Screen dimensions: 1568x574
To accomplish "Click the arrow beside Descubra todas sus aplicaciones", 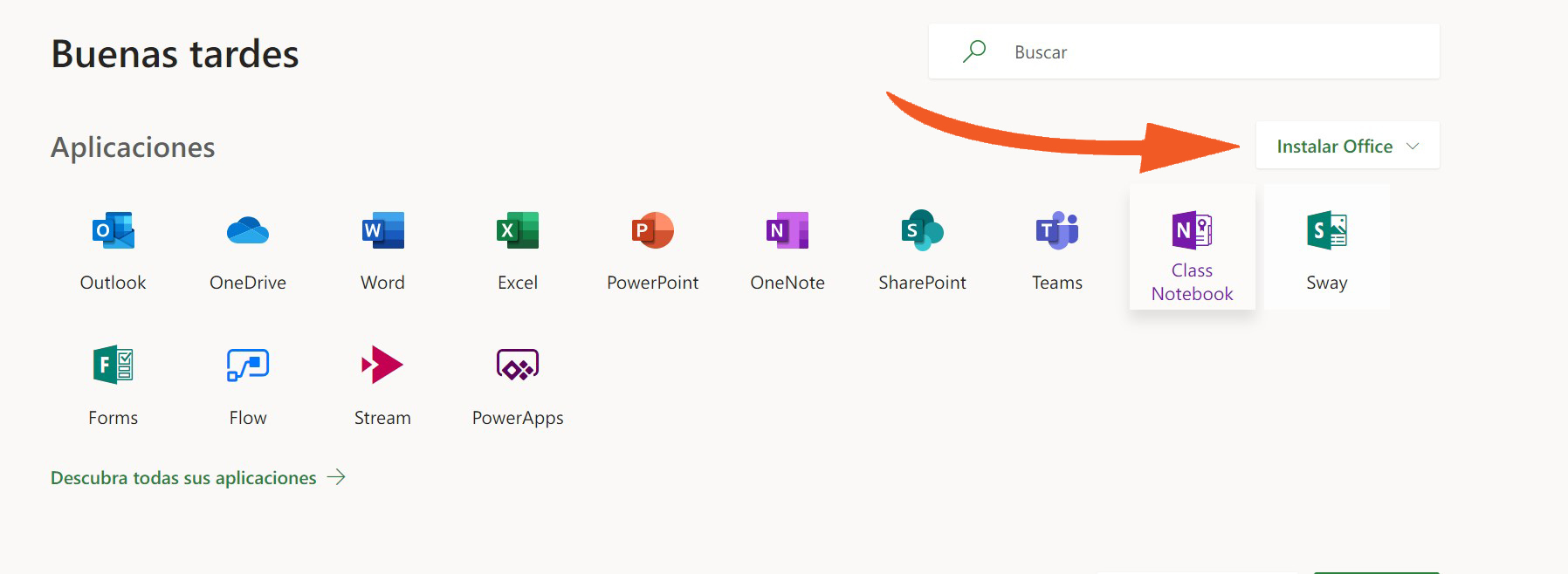I will click(336, 477).
